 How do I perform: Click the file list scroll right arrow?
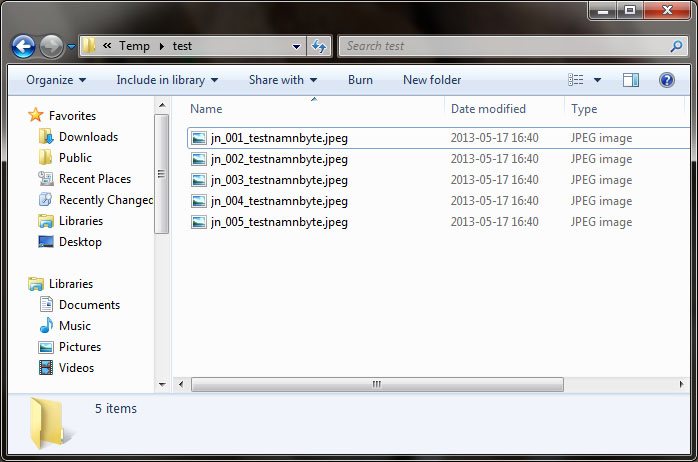[x=681, y=384]
